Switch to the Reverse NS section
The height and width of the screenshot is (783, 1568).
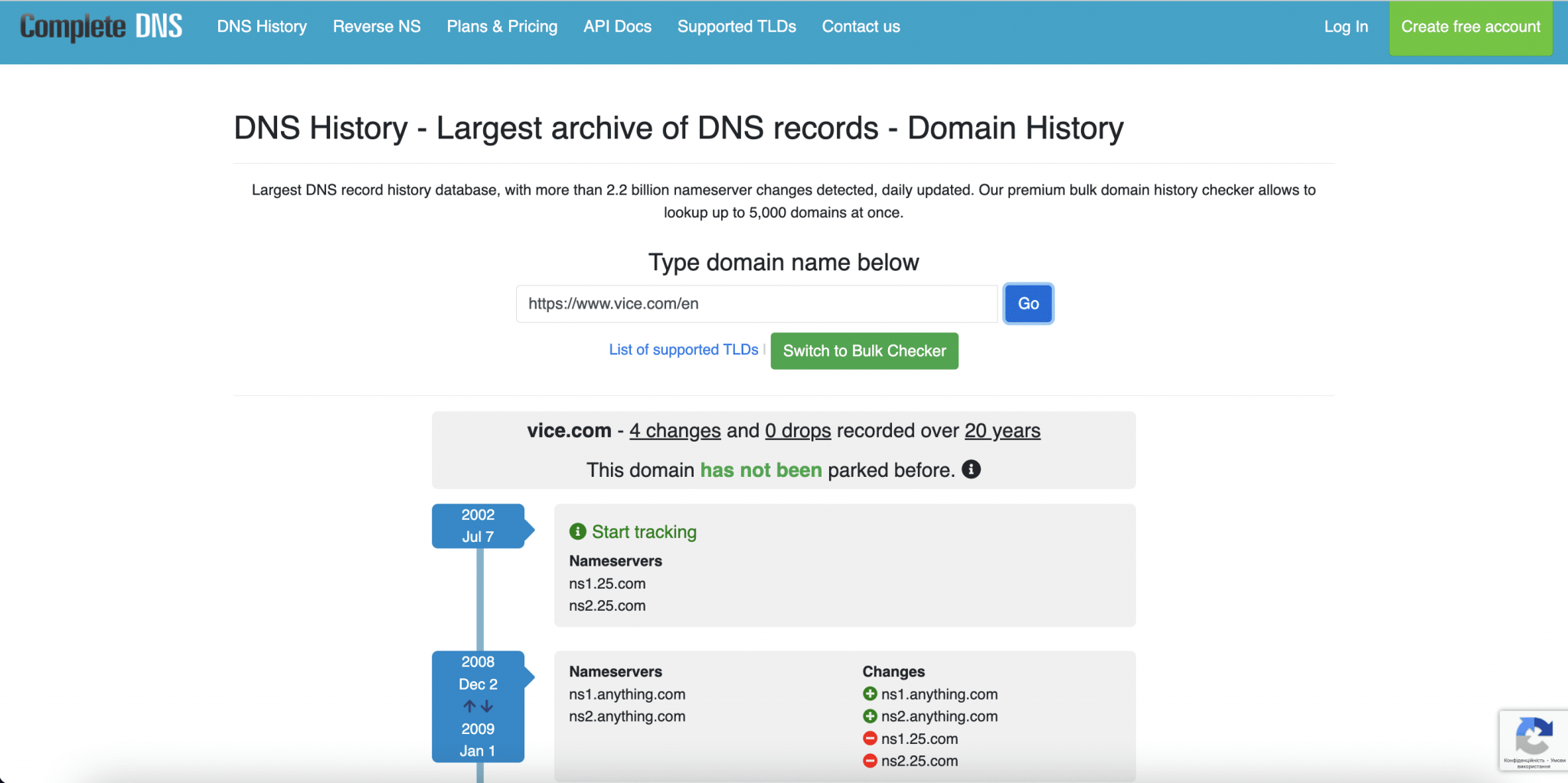[376, 26]
